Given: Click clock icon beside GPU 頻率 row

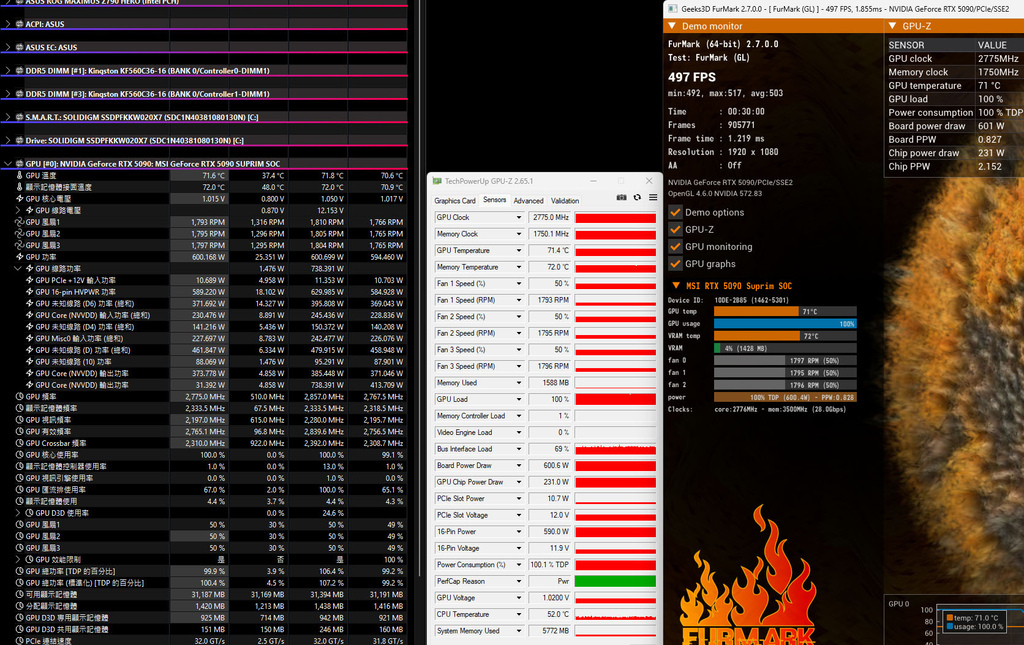Looking at the screenshot, I should (20, 396).
